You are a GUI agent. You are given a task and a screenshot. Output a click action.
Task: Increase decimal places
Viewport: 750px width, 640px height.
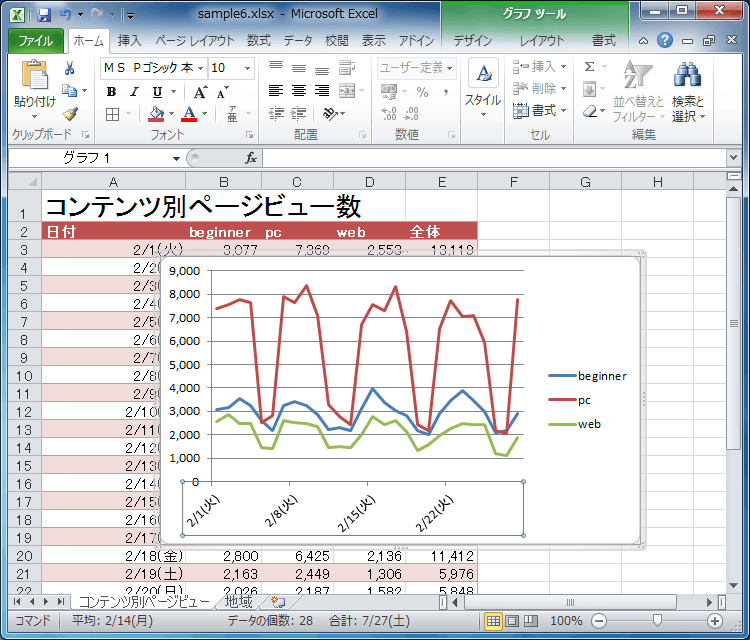click(x=389, y=114)
